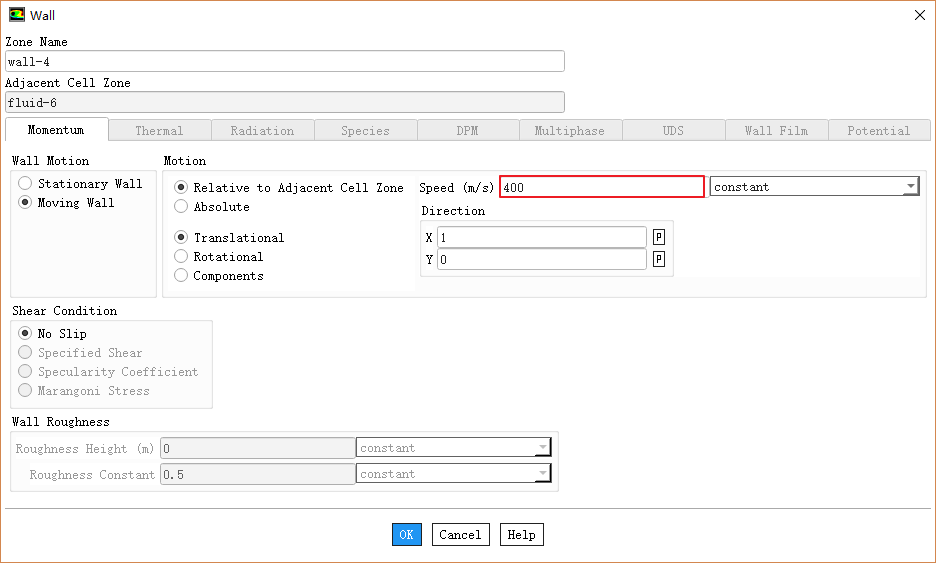
Task: Click the Cancel button
Action: [460, 535]
